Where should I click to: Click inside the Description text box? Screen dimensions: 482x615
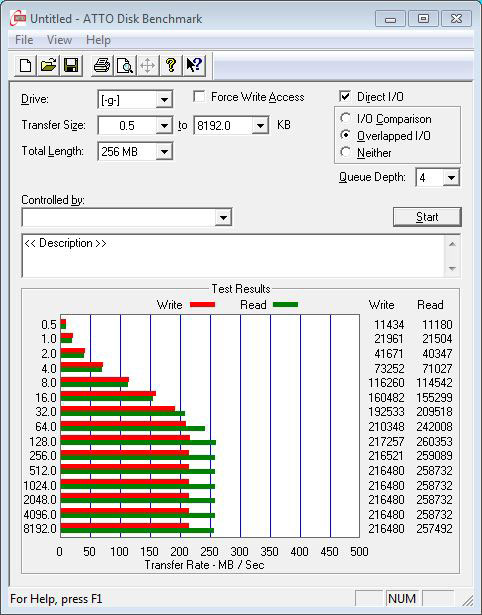(x=234, y=256)
